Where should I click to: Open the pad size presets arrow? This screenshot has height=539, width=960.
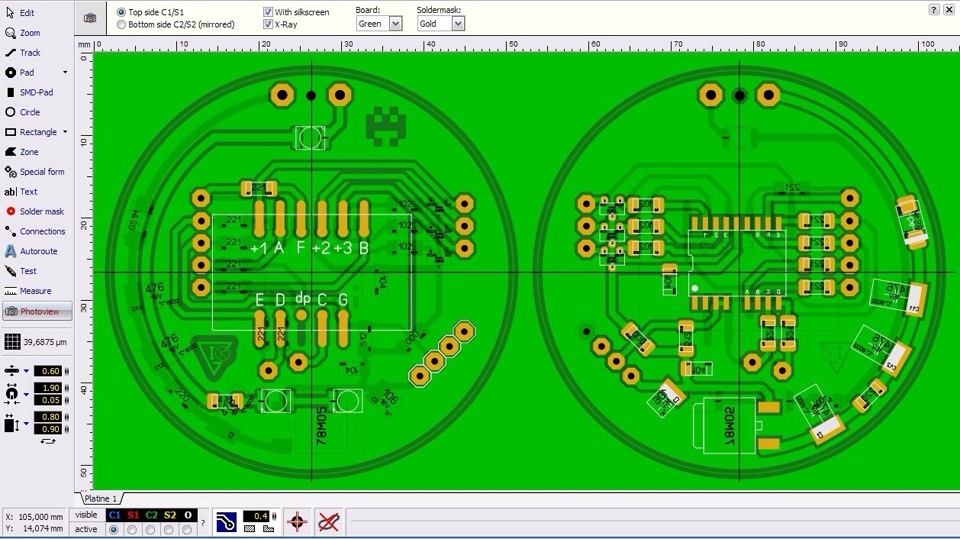pyautogui.click(x=26, y=394)
